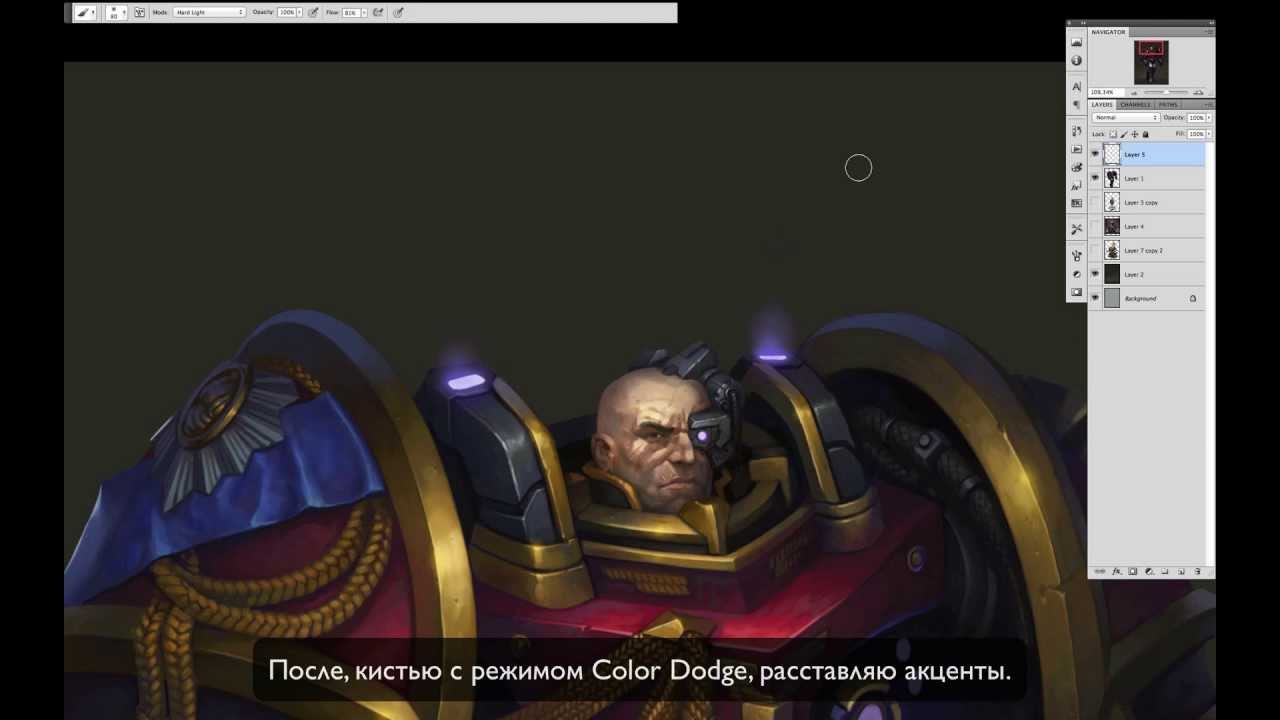1280x720 pixels.
Task: Open the Histogram panel dock icon
Action: (x=1077, y=43)
